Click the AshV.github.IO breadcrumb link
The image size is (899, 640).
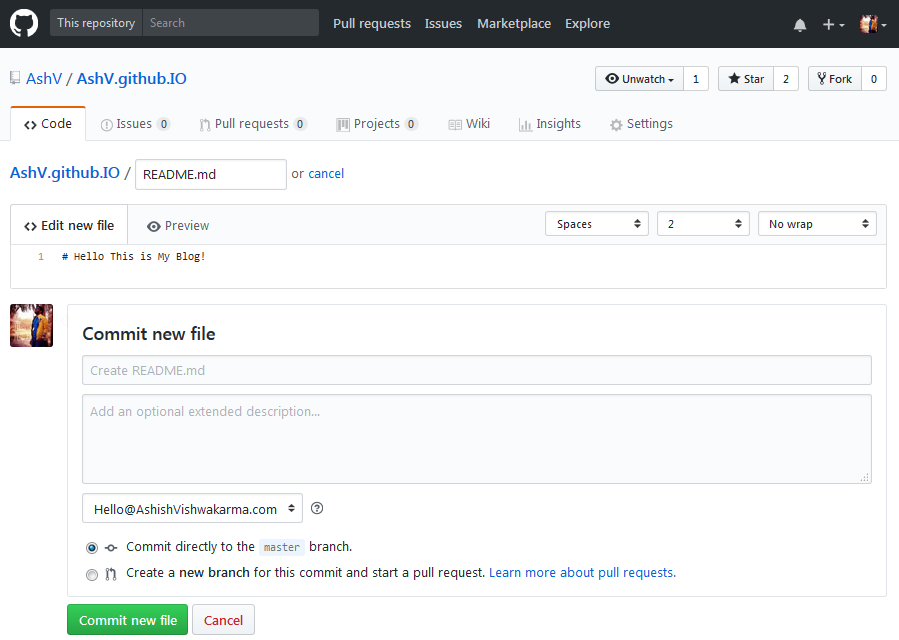65,173
